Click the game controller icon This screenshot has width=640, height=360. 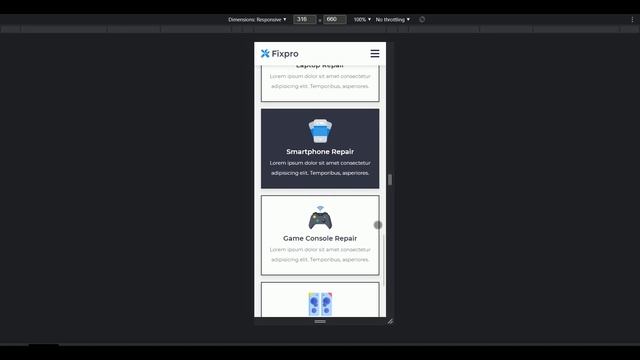320,218
